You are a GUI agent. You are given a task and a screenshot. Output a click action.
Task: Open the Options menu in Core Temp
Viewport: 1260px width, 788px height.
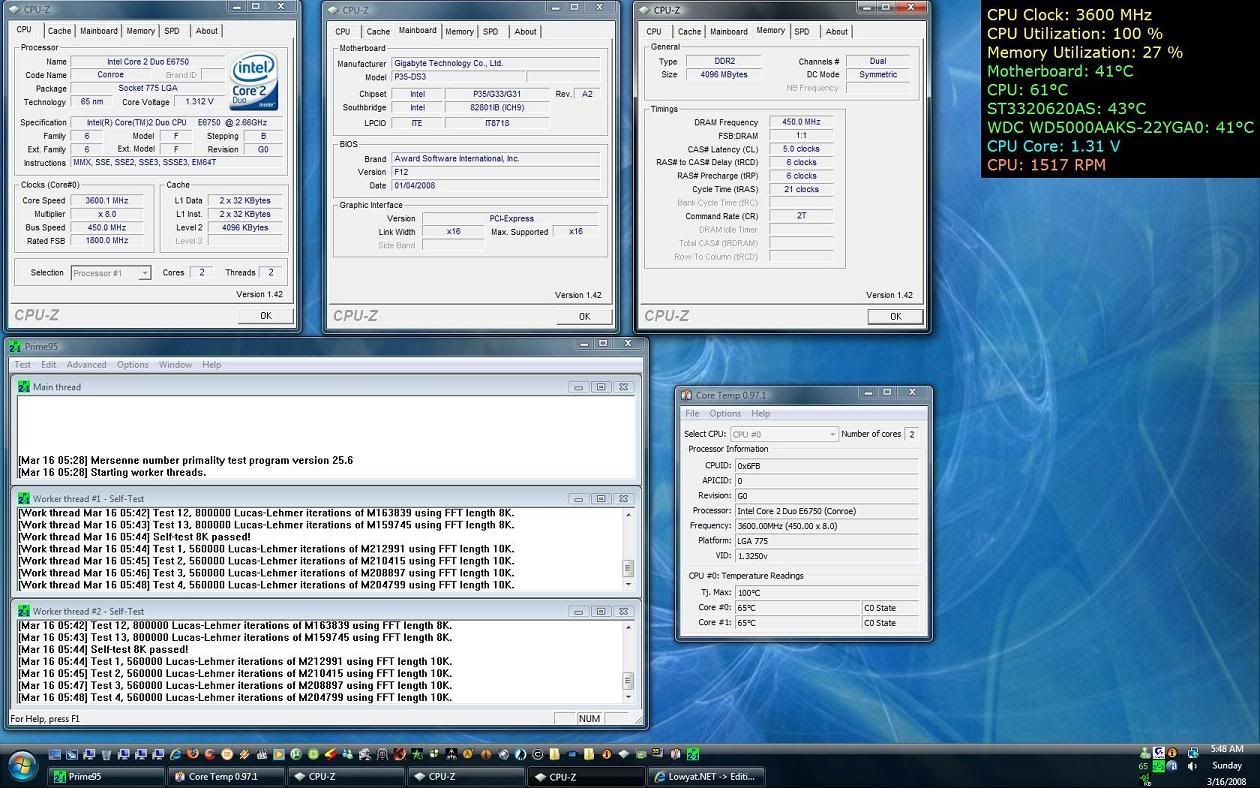pyautogui.click(x=725, y=414)
